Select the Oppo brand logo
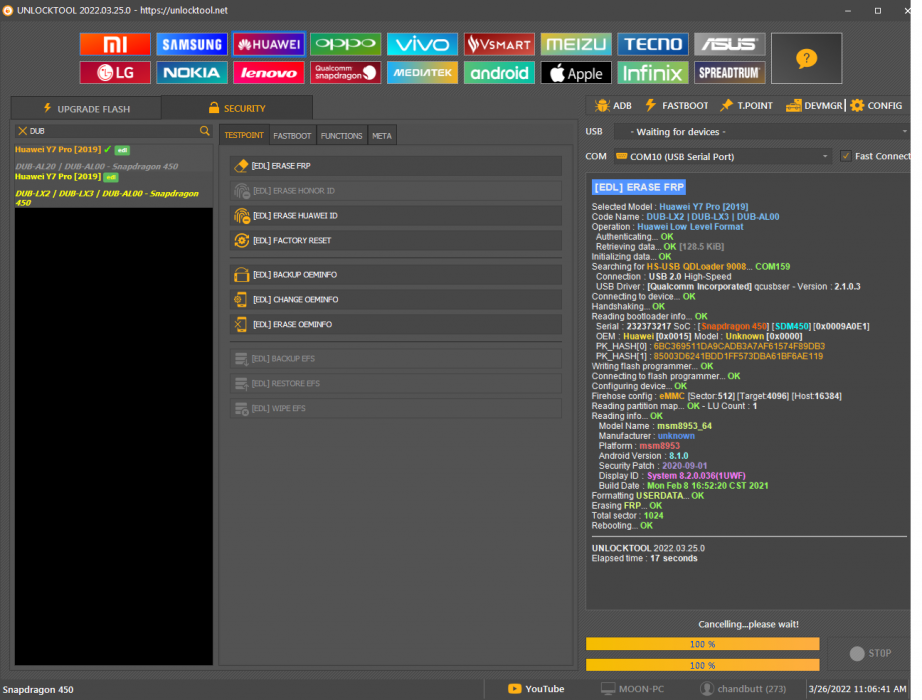Image resolution: width=922 pixels, height=700 pixels. [346, 44]
